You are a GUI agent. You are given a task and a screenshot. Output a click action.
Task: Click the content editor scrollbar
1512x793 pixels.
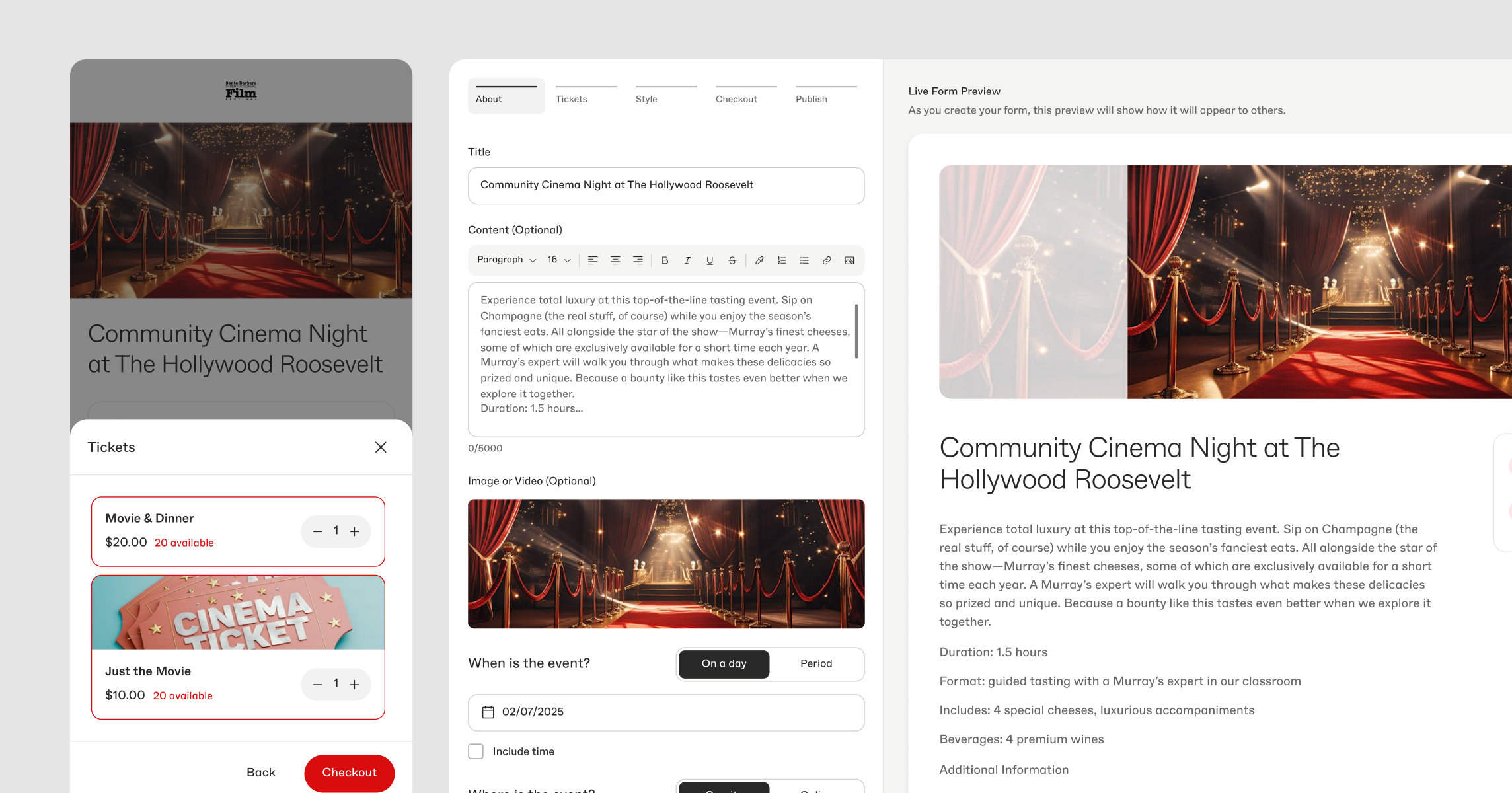pos(856,331)
